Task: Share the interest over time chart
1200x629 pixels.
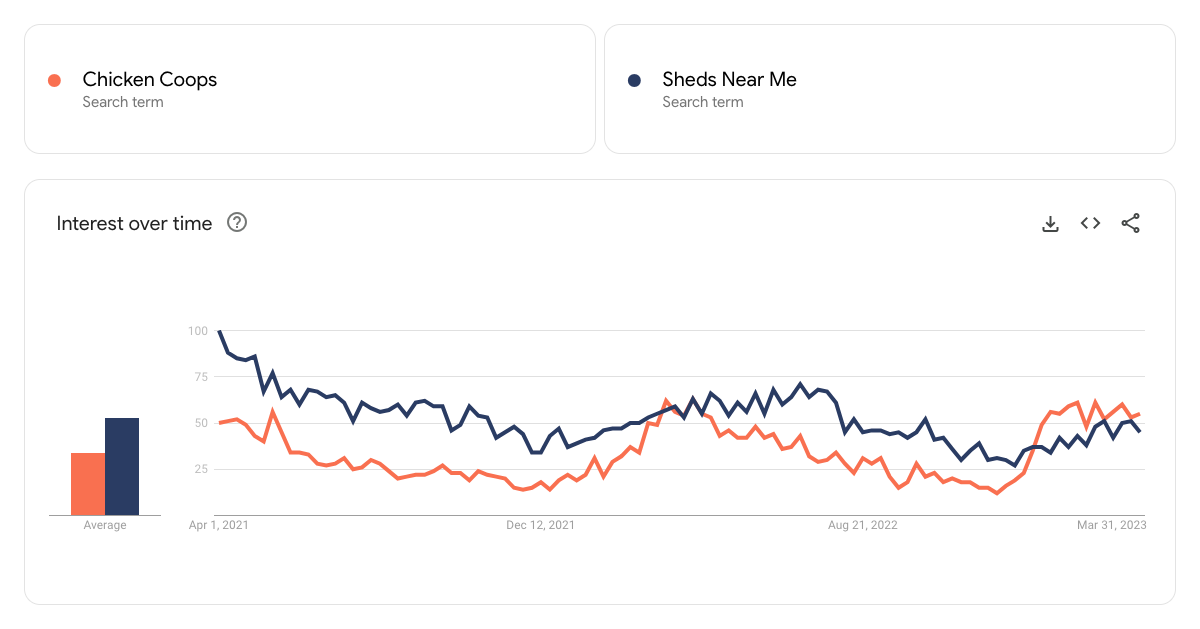Action: click(1130, 223)
